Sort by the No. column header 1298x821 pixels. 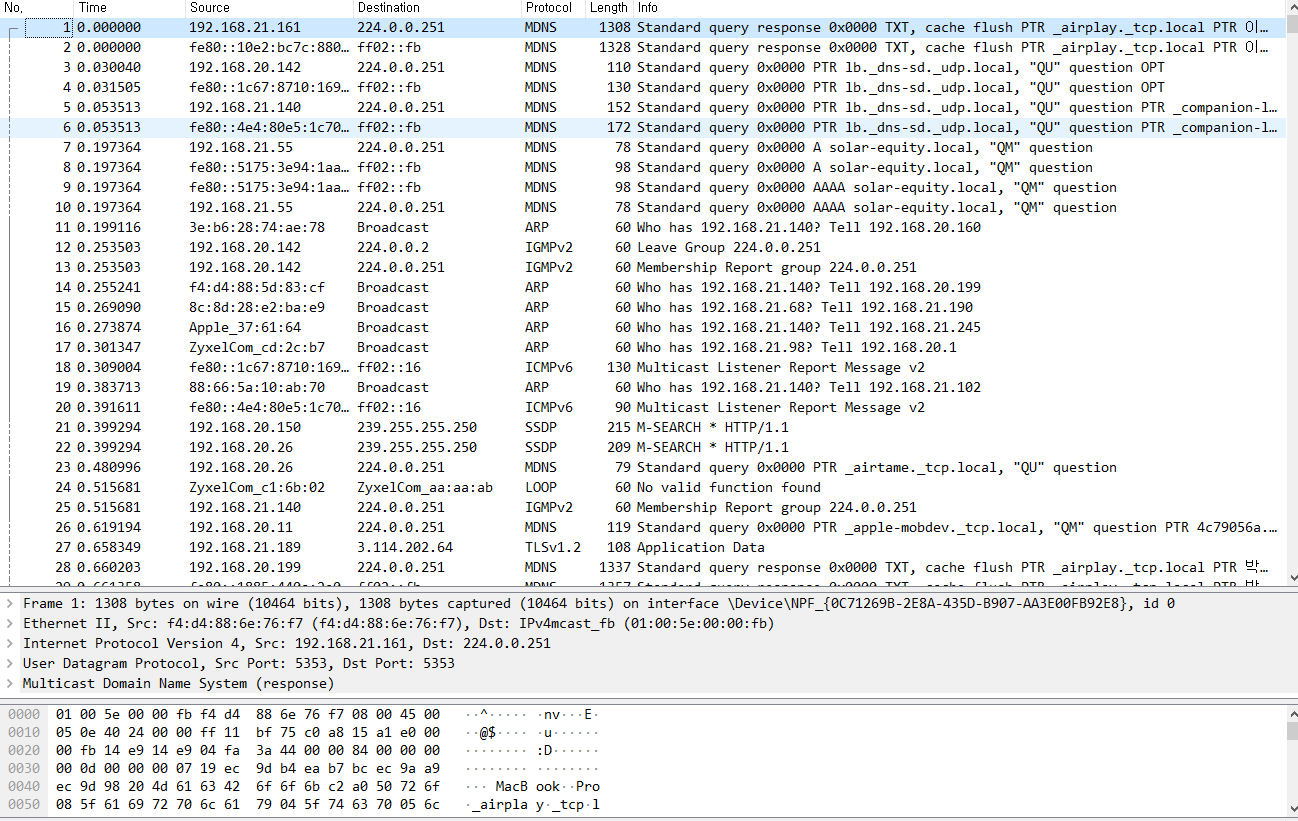click(x=36, y=7)
